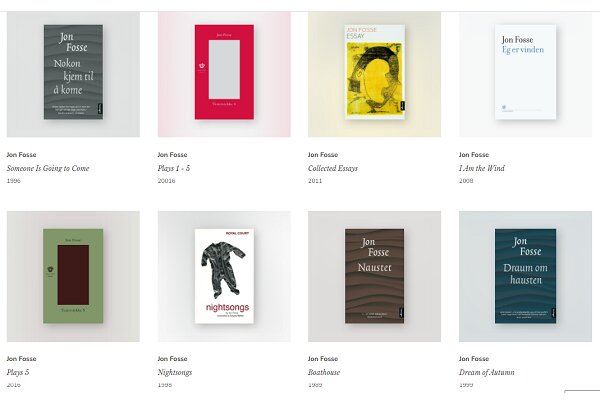Select the green Plays 5 book cover
600x400 pixels.
[73, 276]
